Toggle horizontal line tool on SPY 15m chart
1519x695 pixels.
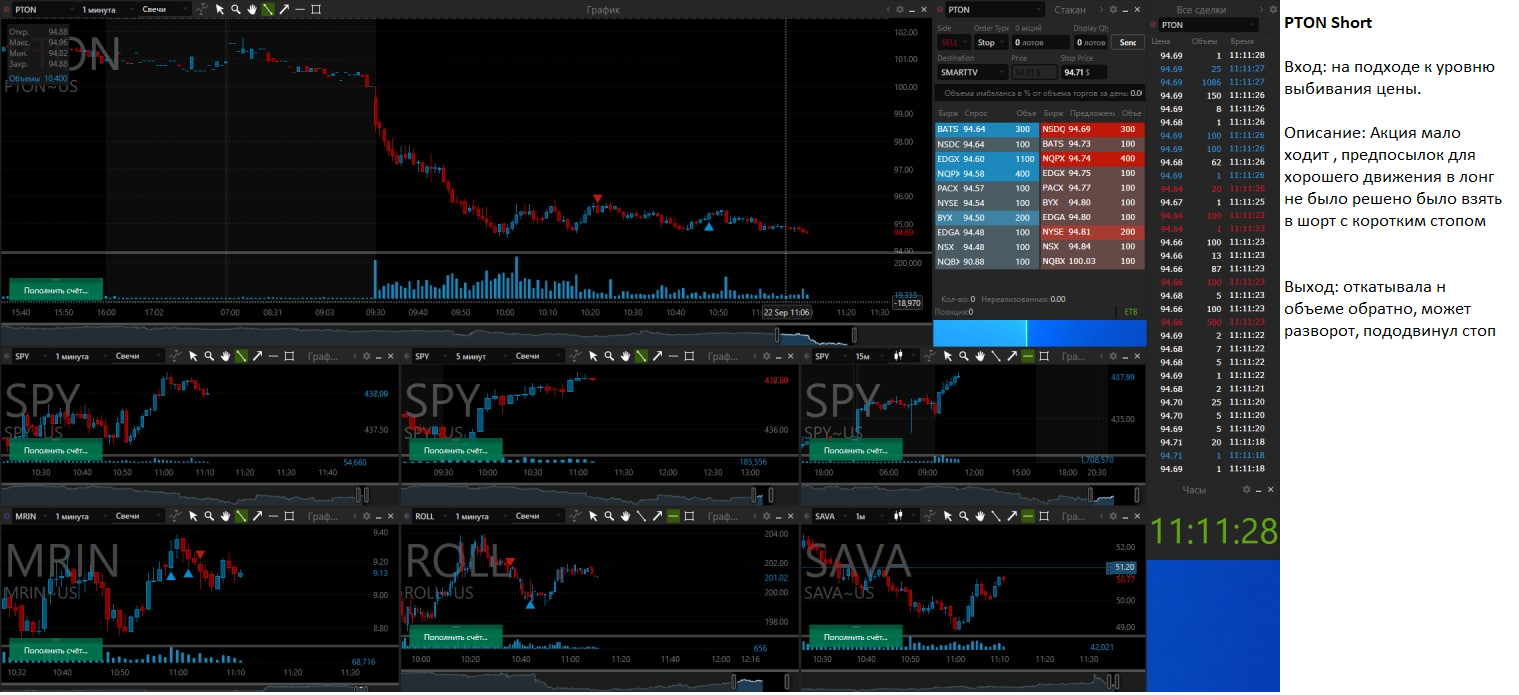(x=1028, y=356)
